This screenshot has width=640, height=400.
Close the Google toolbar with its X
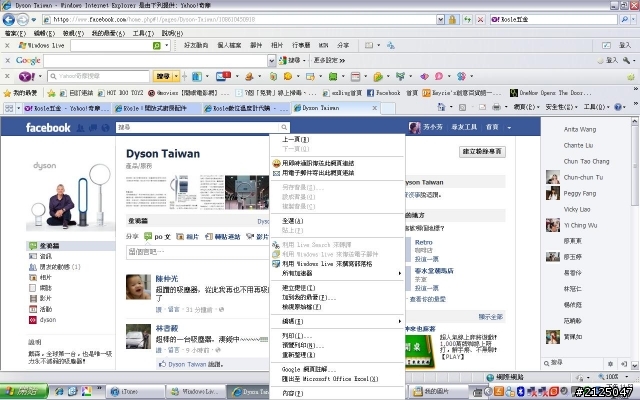click(x=7, y=60)
